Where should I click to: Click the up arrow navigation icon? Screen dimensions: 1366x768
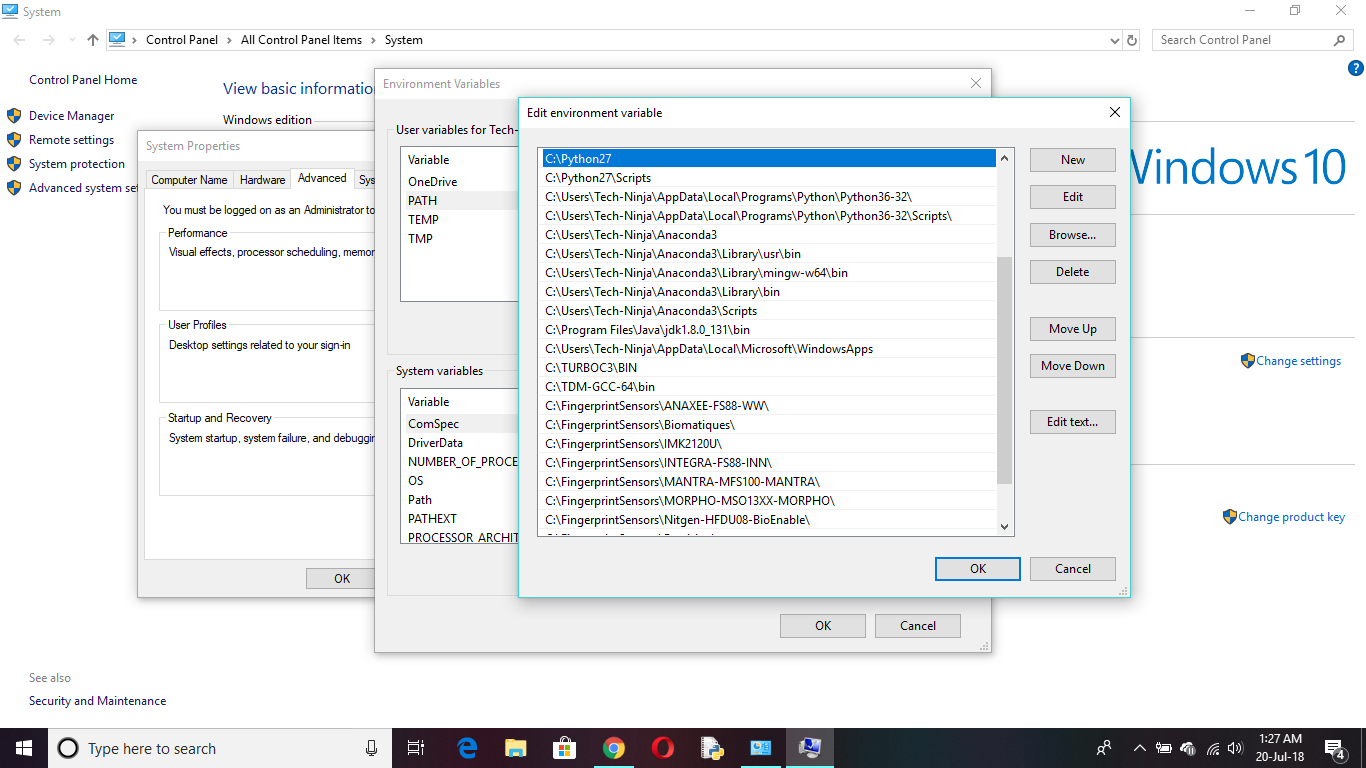(x=93, y=40)
